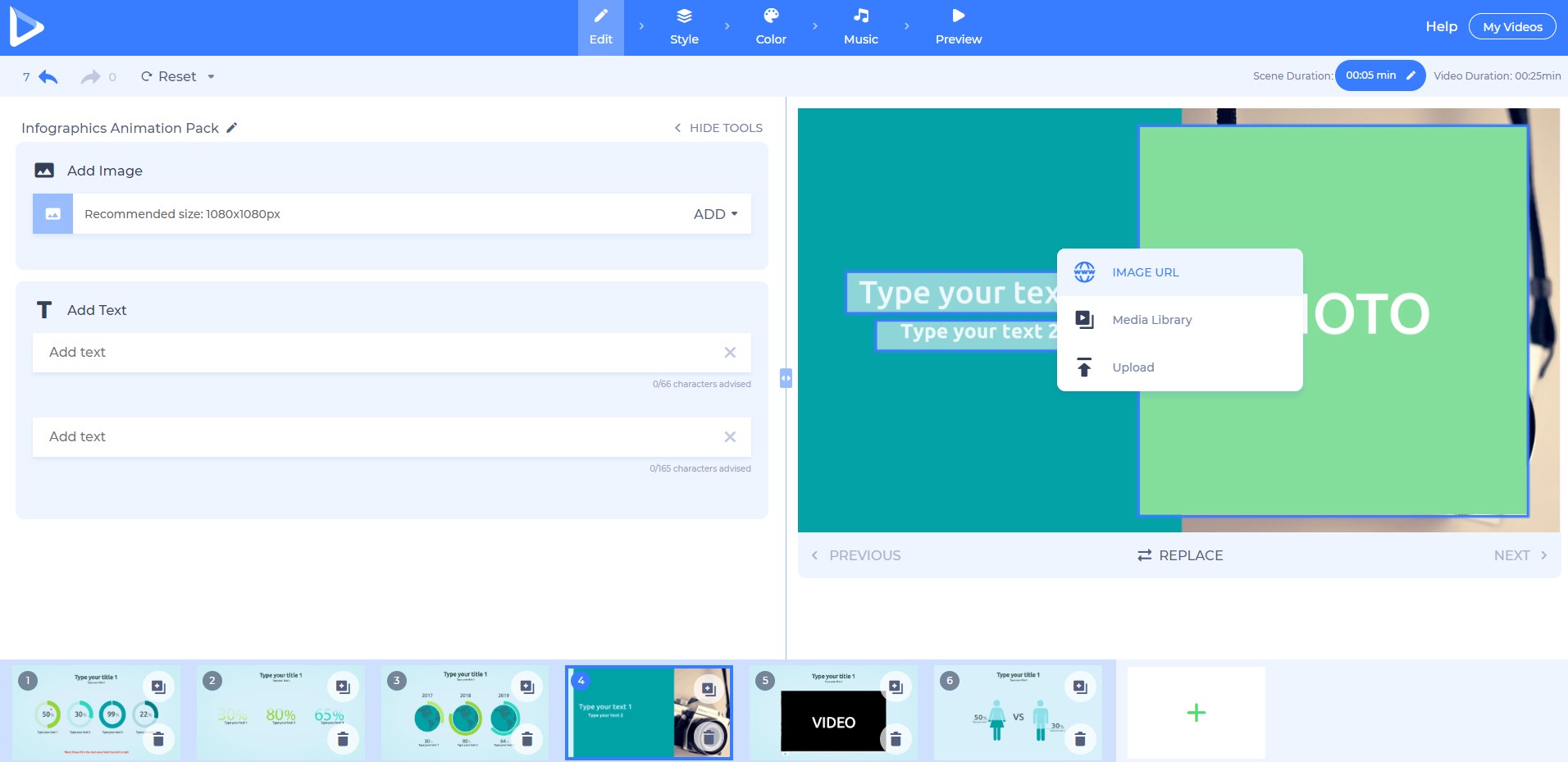Delete scene 3 with its trash icon
1568x762 pixels.
coord(526,739)
